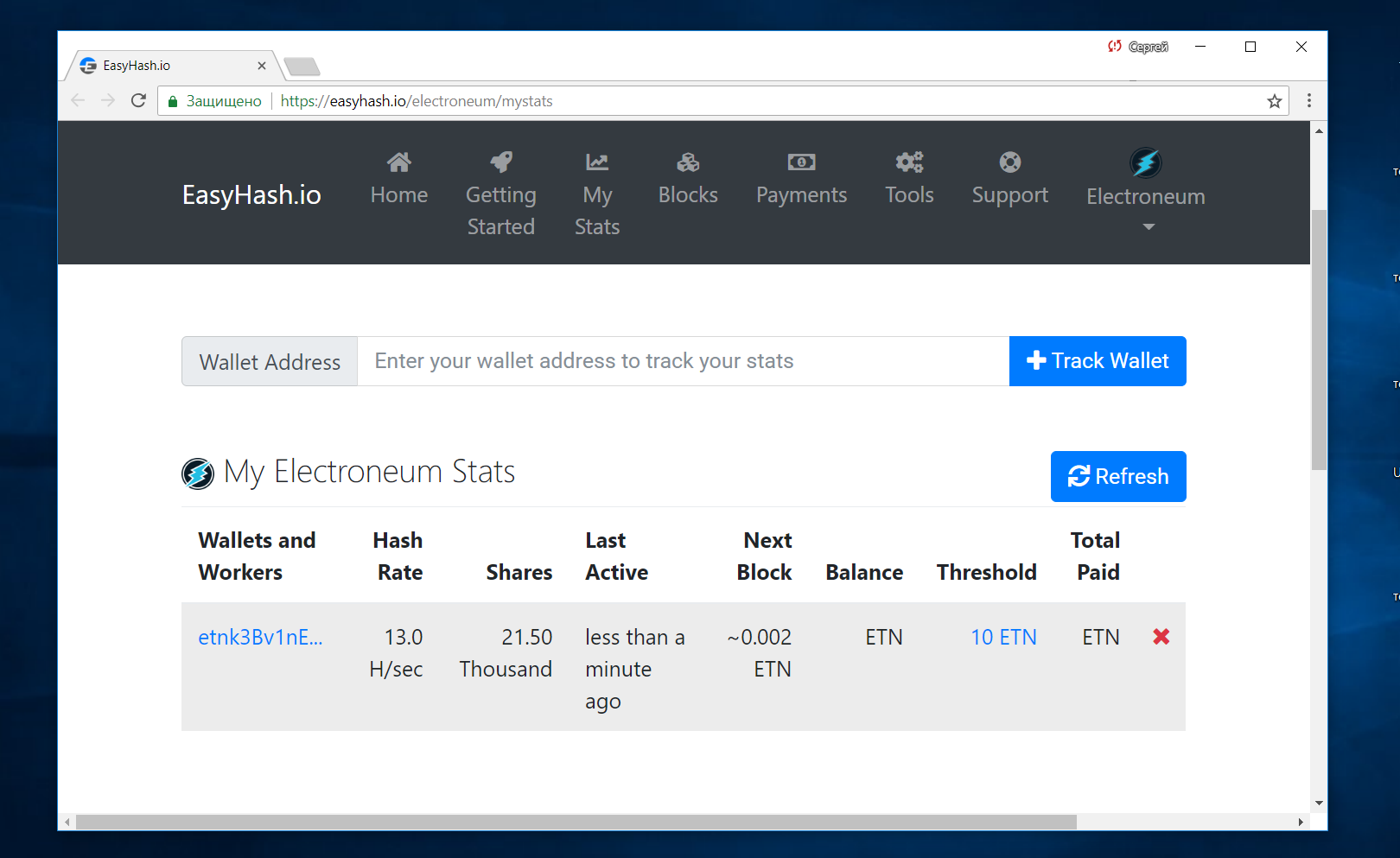Reload the page in Chrome
This screenshot has width=1400, height=858.
click(x=138, y=100)
